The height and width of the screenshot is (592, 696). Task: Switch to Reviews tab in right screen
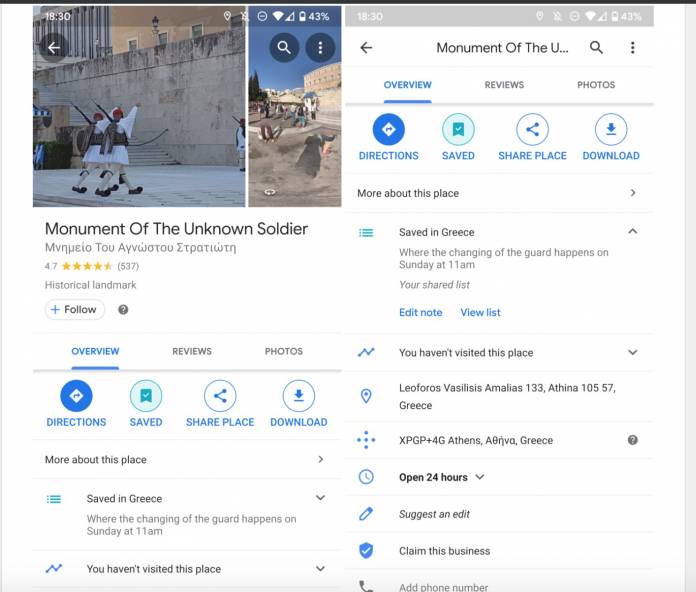click(x=504, y=85)
